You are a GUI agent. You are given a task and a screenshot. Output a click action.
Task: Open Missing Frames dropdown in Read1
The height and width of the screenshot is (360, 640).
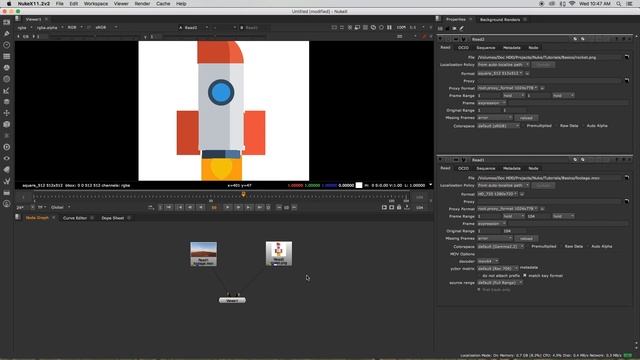coord(495,238)
